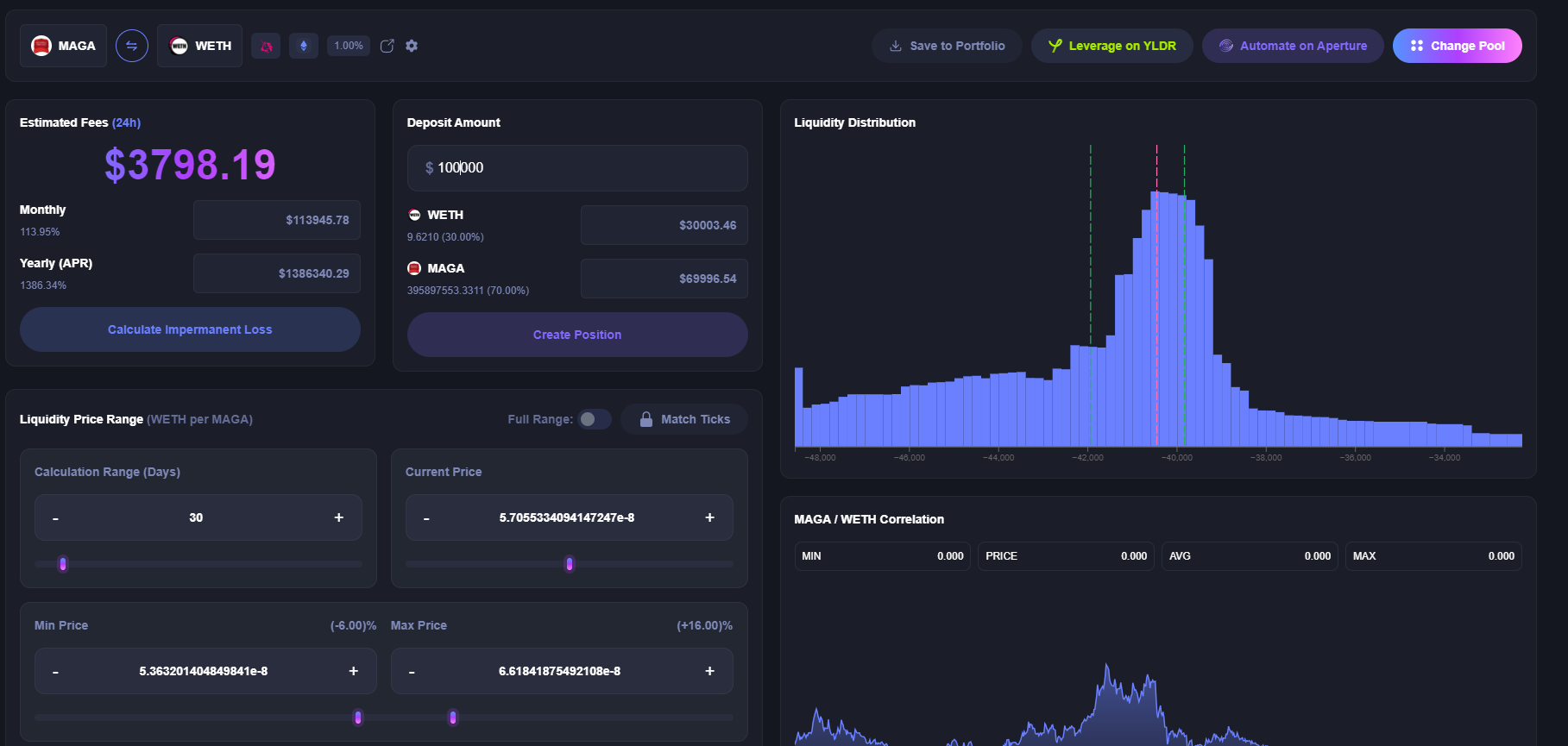Click the swap token pair icon
Viewport: 1568px width, 746px height.
click(x=132, y=46)
